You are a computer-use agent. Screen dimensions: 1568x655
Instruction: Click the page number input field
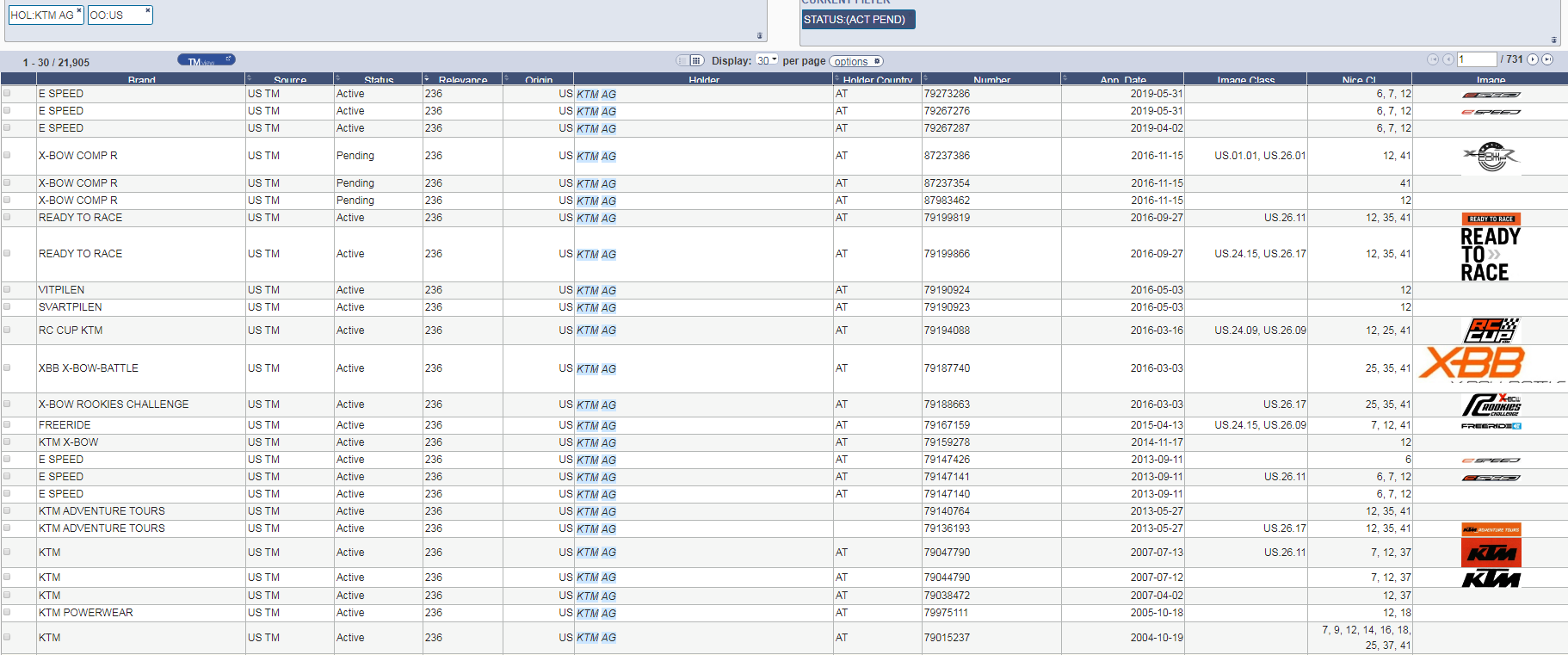(1477, 59)
